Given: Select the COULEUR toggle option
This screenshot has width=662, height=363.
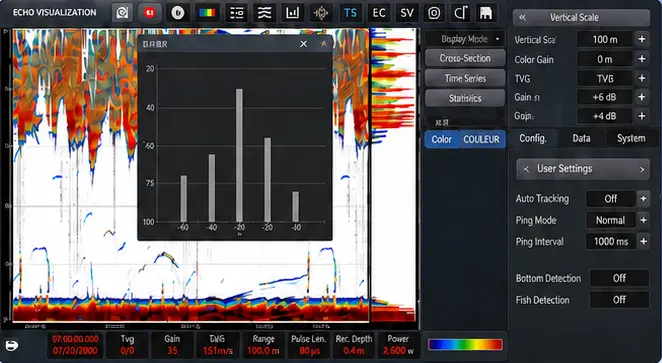Looking at the screenshot, I should [482, 139].
